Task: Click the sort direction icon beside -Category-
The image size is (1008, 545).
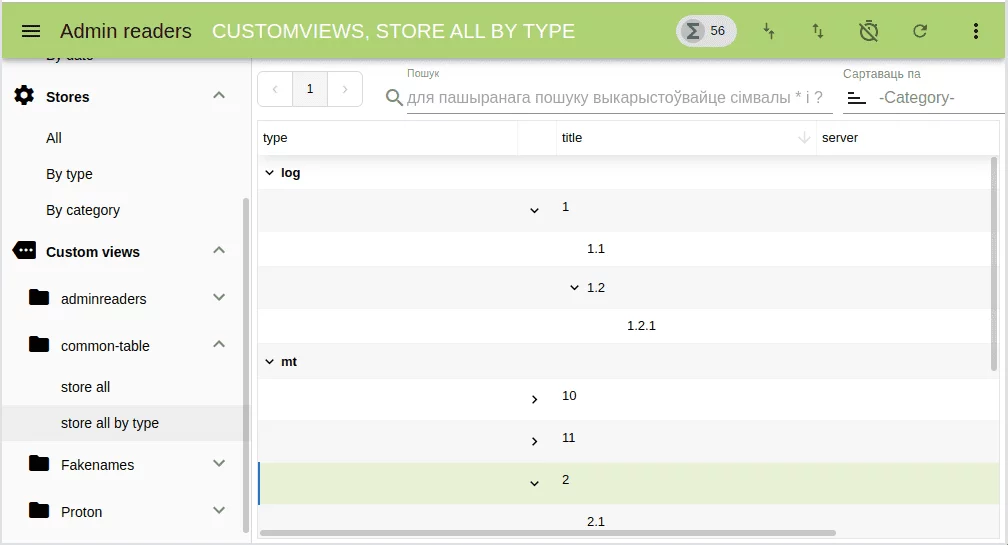Action: pyautogui.click(x=856, y=98)
